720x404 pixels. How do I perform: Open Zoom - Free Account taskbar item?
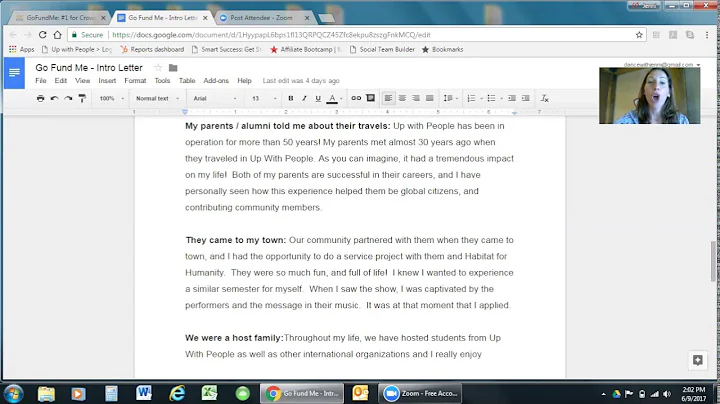click(x=420, y=393)
